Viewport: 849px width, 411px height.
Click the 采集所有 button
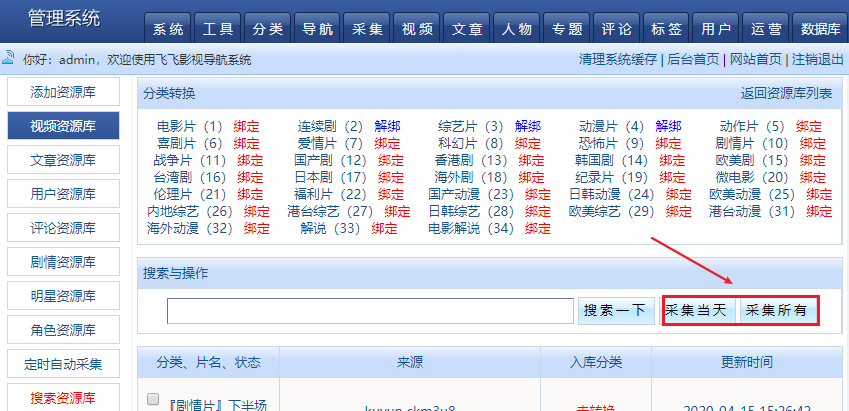coord(778,311)
